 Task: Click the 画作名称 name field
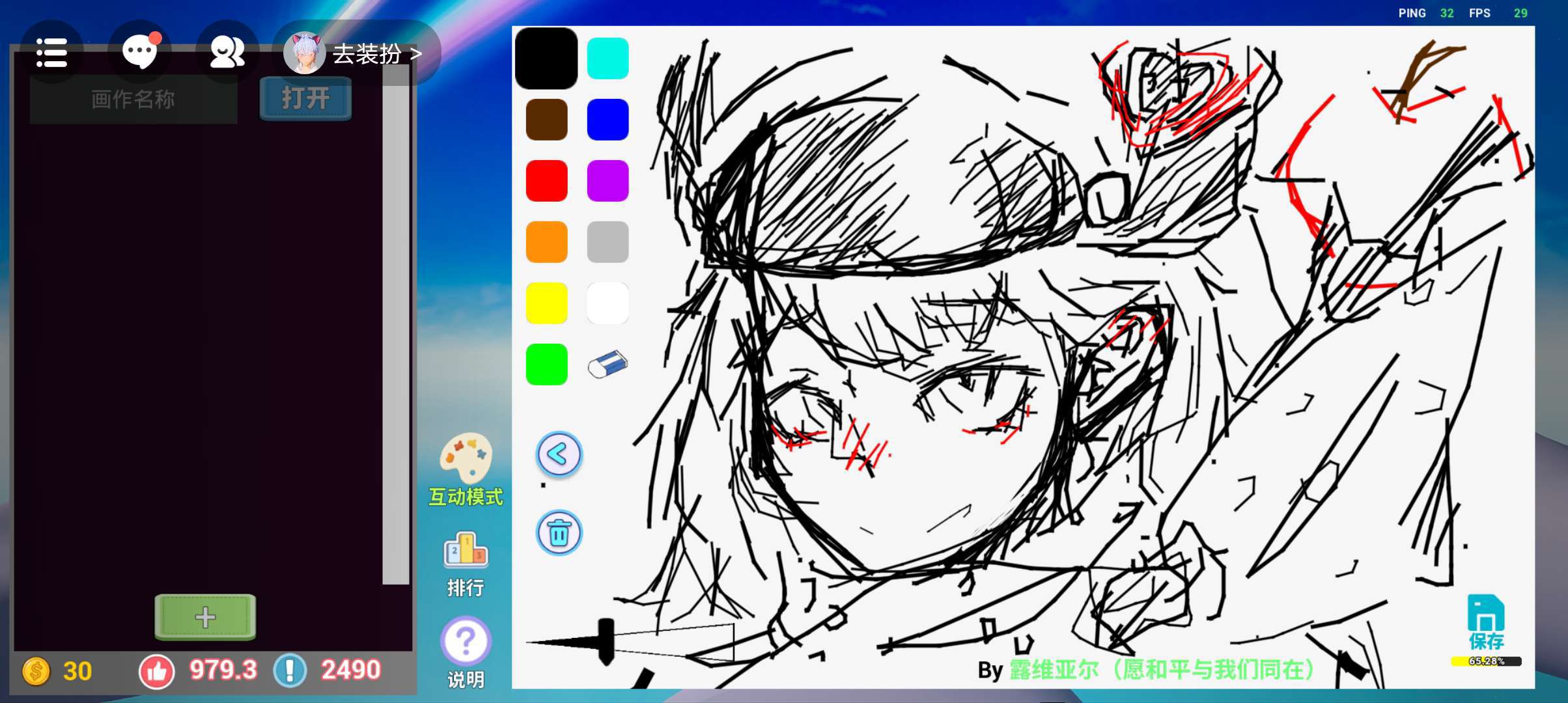(x=133, y=100)
